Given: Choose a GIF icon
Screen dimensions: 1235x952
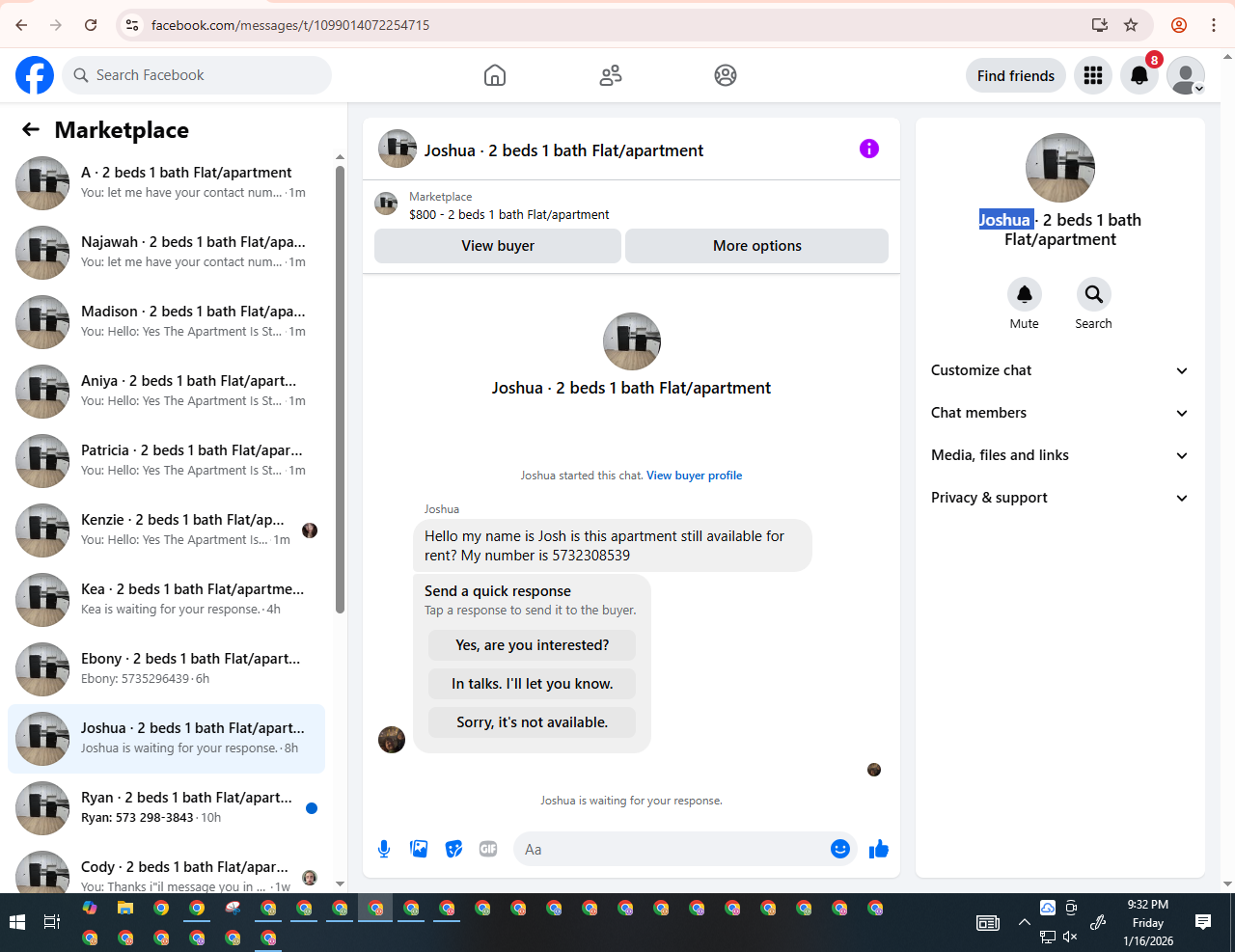Looking at the screenshot, I should pyautogui.click(x=488, y=849).
